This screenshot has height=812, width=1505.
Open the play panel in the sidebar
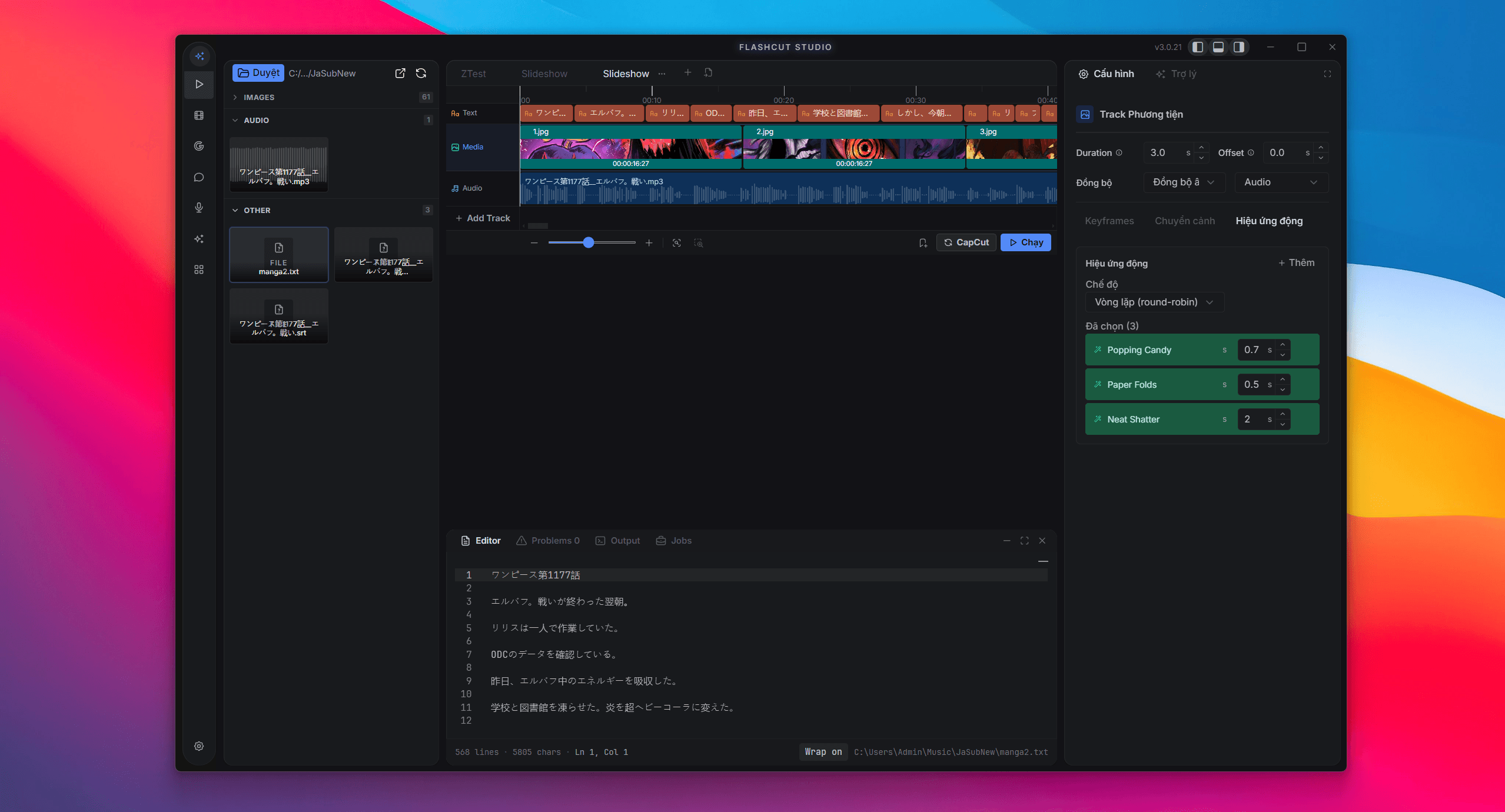(200, 84)
